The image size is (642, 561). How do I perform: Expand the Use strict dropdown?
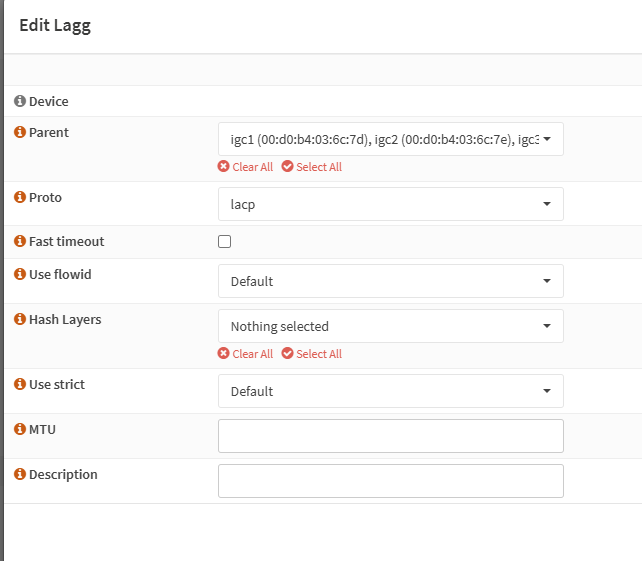390,391
